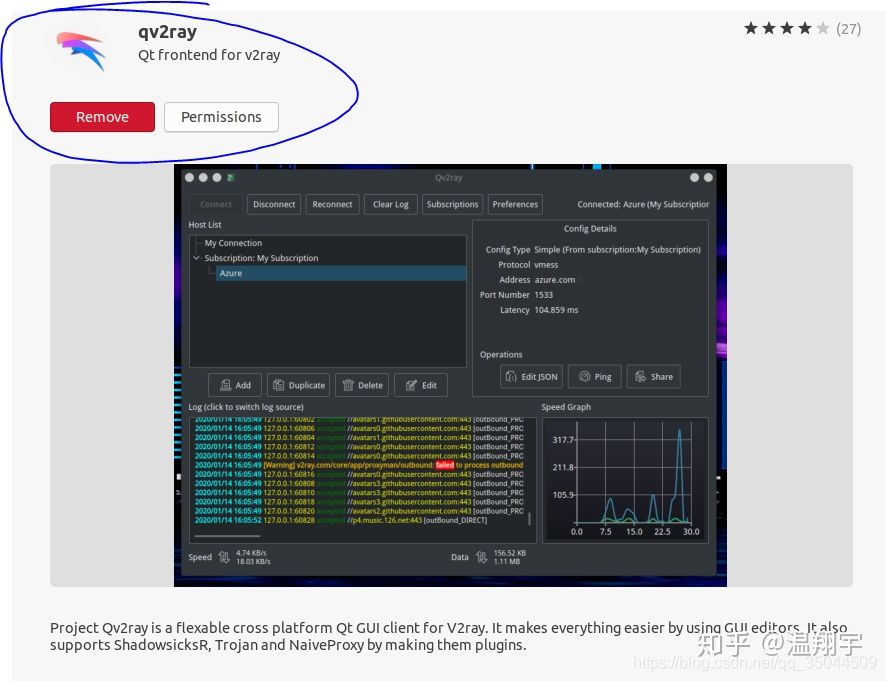The image size is (886, 681).
Task: Select My Connection in the host list
Action: 233,243
